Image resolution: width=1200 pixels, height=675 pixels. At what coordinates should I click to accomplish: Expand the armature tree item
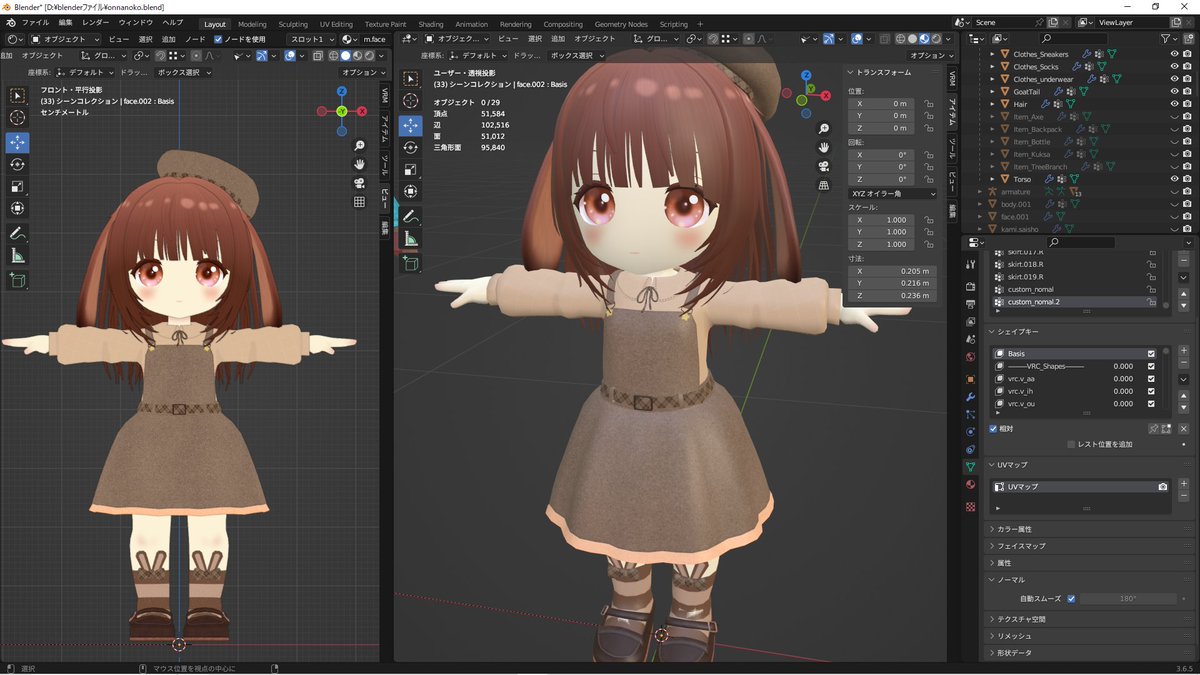tap(980, 191)
